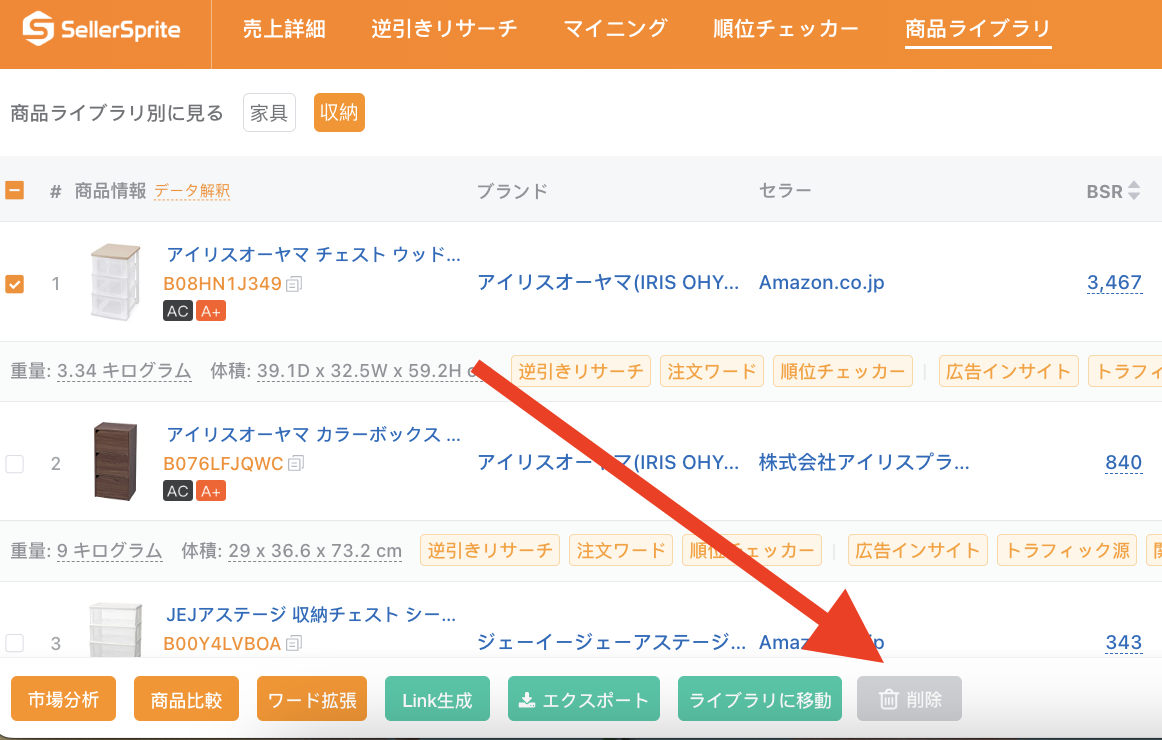The image size is (1162, 740).
Task: Copy ASIN B00Y4LVBOA with copy icon
Action: click(294, 644)
